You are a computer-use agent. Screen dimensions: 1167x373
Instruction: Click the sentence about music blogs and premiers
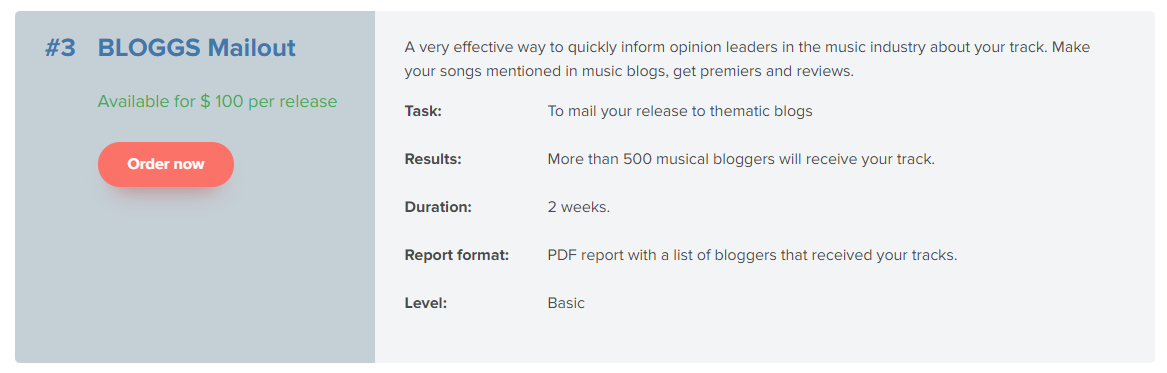pos(629,72)
